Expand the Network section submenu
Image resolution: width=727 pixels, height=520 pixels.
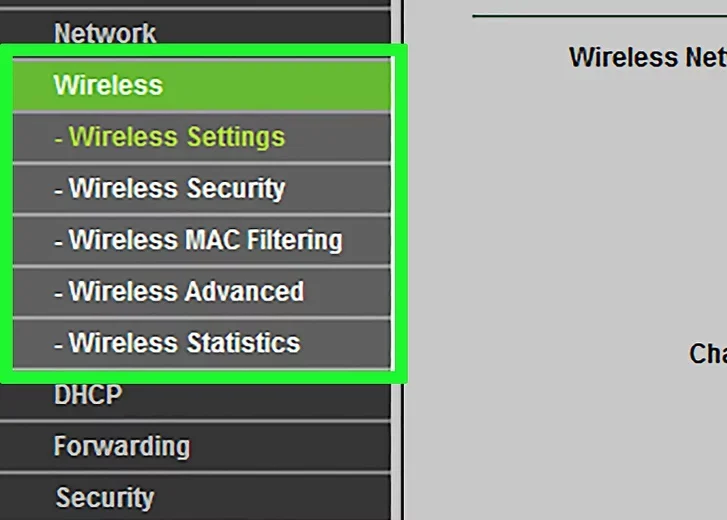coord(195,29)
